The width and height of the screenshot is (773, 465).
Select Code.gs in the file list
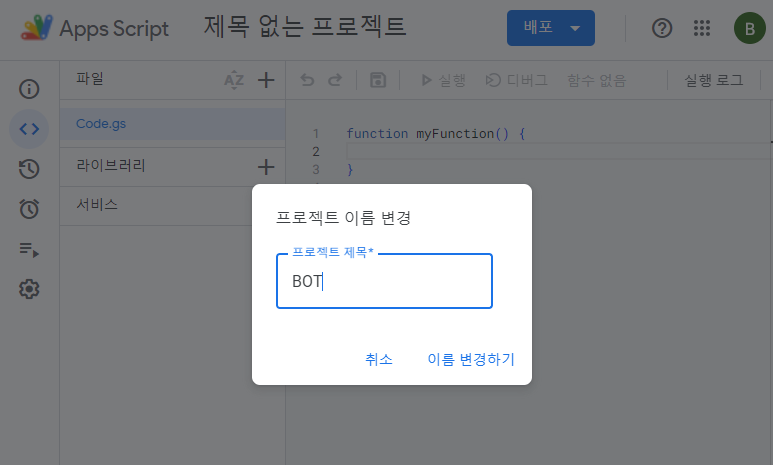click(x=101, y=124)
